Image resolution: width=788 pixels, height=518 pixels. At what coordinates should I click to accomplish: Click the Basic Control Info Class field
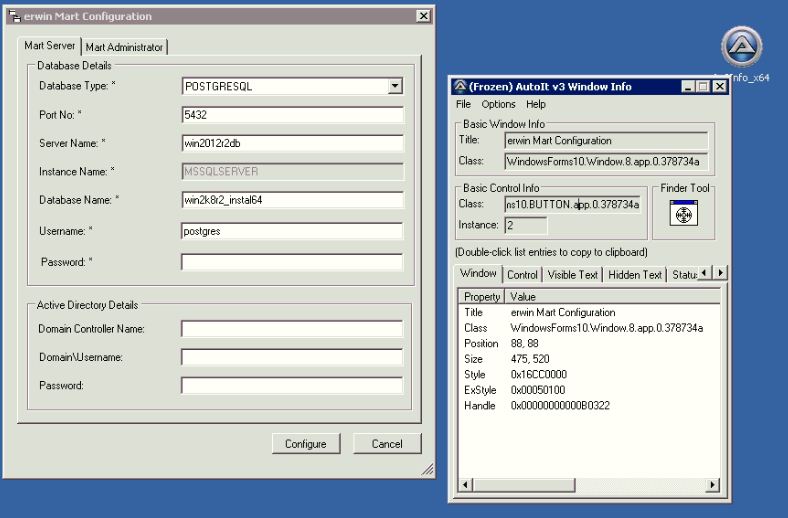click(x=572, y=204)
